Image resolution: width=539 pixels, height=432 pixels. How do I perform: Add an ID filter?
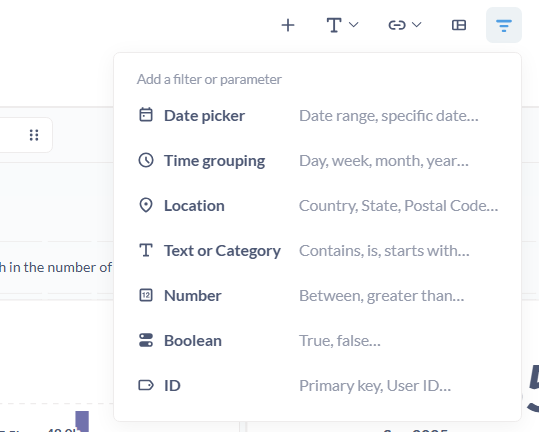[x=317, y=386]
